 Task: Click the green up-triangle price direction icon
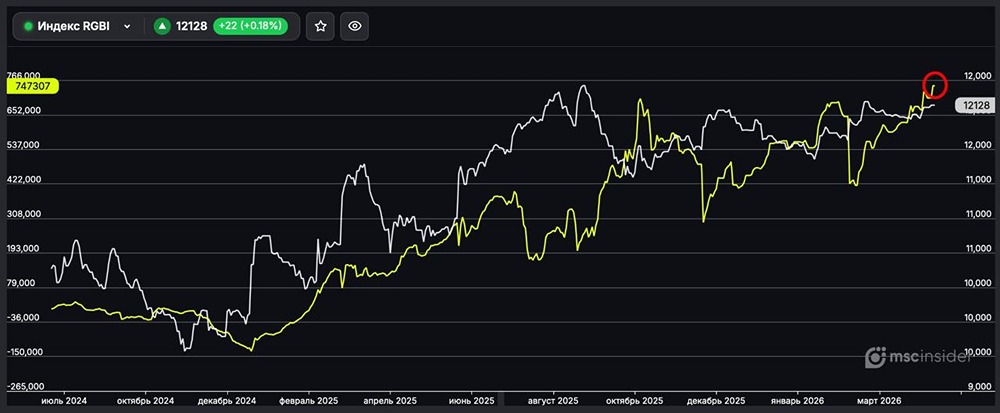pos(162,27)
